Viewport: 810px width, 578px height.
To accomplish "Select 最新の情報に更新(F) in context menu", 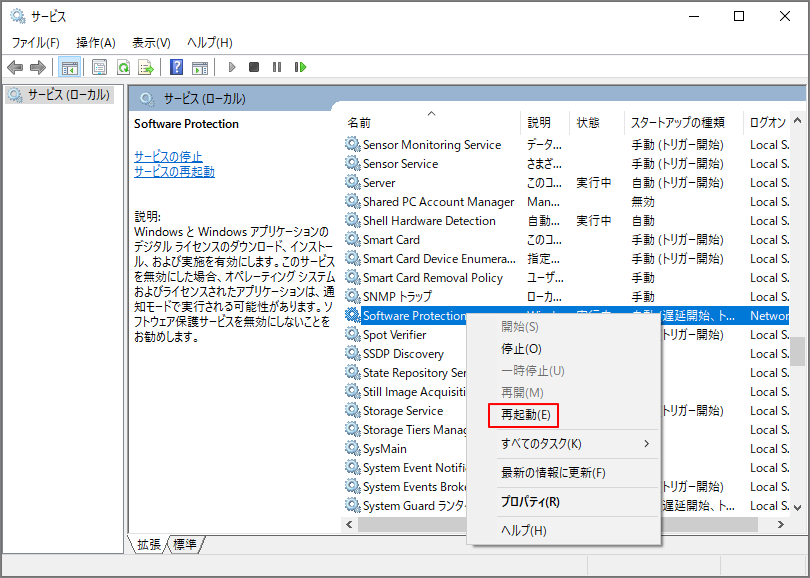I will pyautogui.click(x=564, y=473).
